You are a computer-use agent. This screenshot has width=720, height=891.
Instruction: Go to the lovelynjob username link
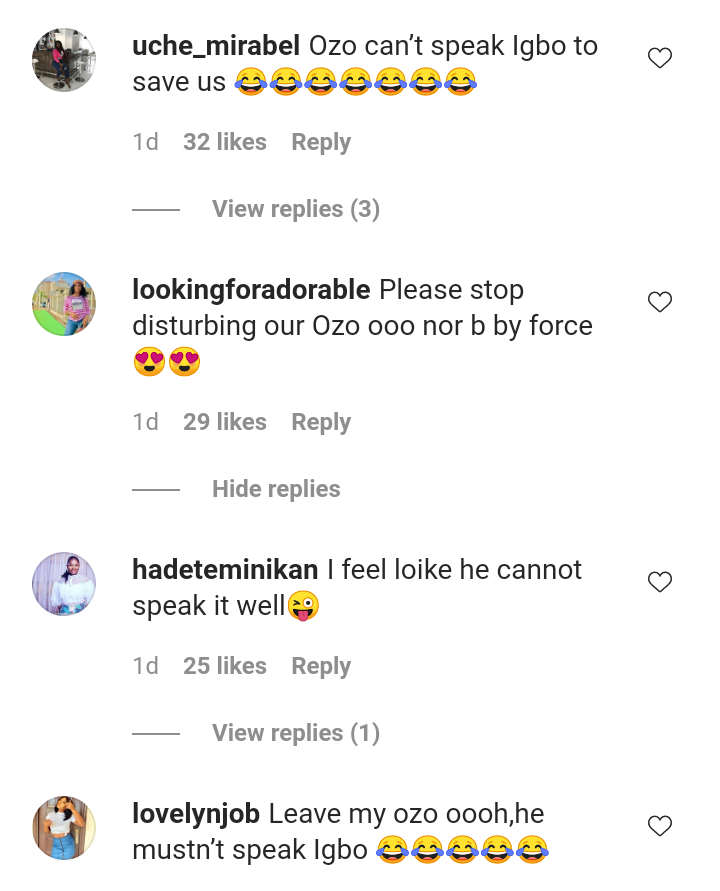[x=196, y=814]
